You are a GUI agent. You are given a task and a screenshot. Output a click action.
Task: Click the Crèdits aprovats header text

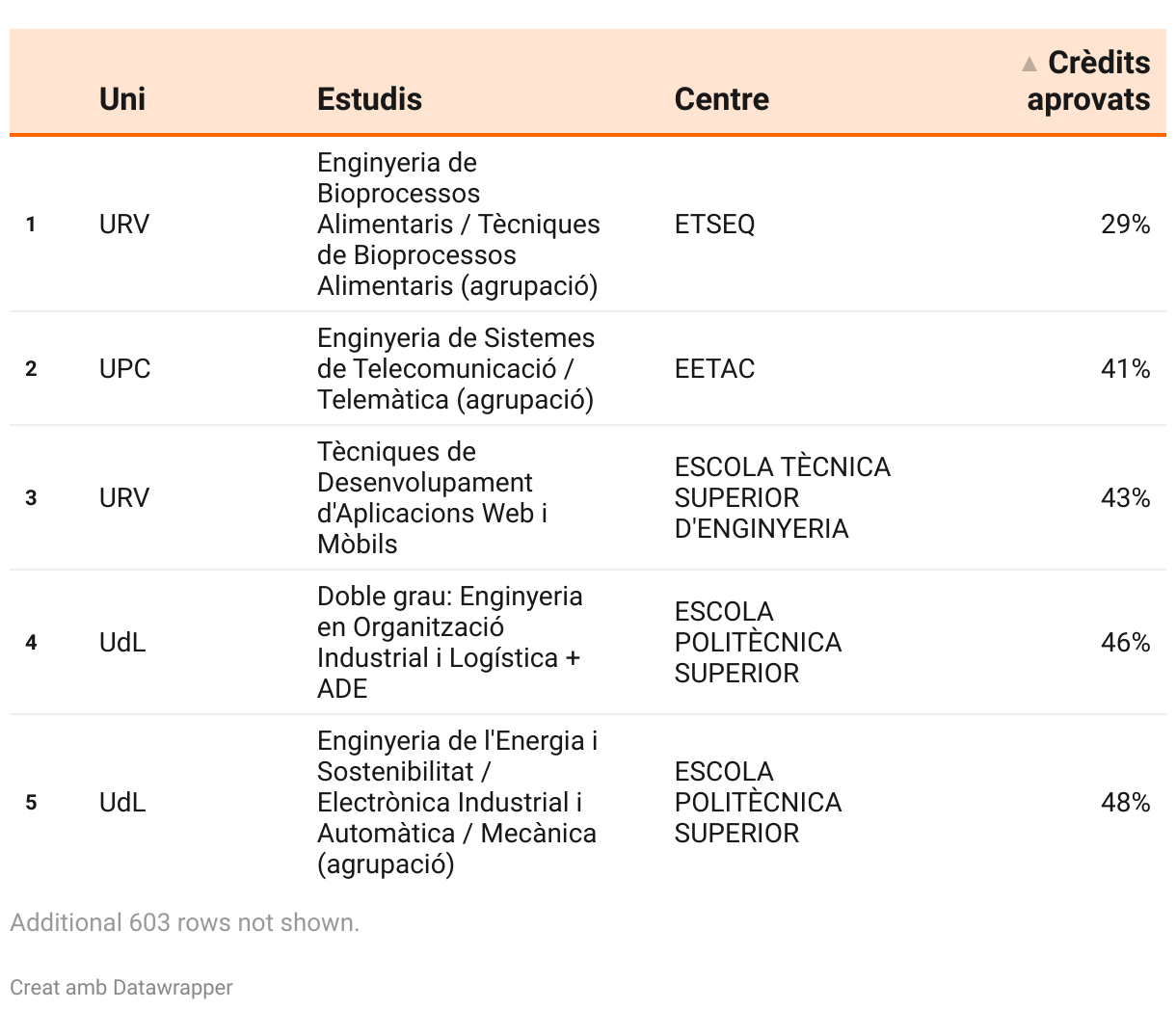1089,81
